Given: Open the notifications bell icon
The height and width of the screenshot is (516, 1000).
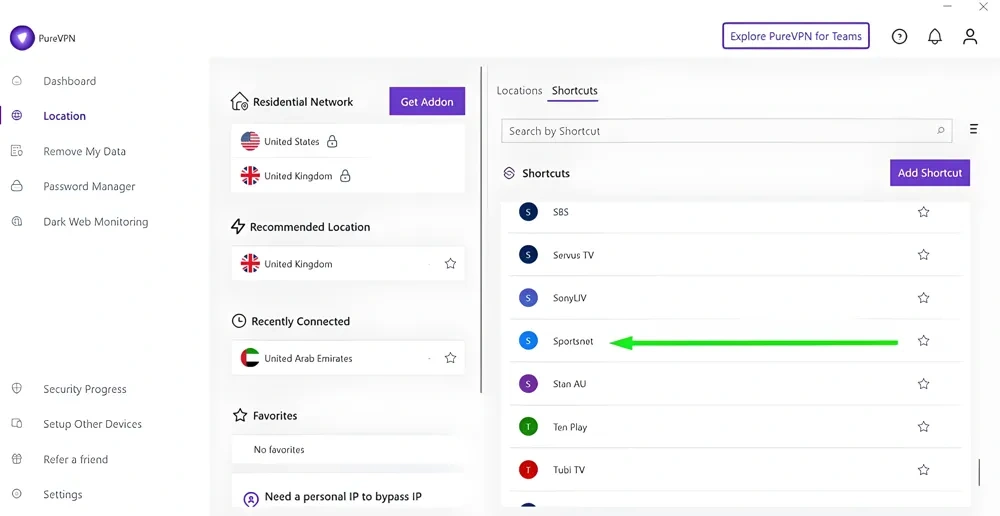Looking at the screenshot, I should coord(934,36).
